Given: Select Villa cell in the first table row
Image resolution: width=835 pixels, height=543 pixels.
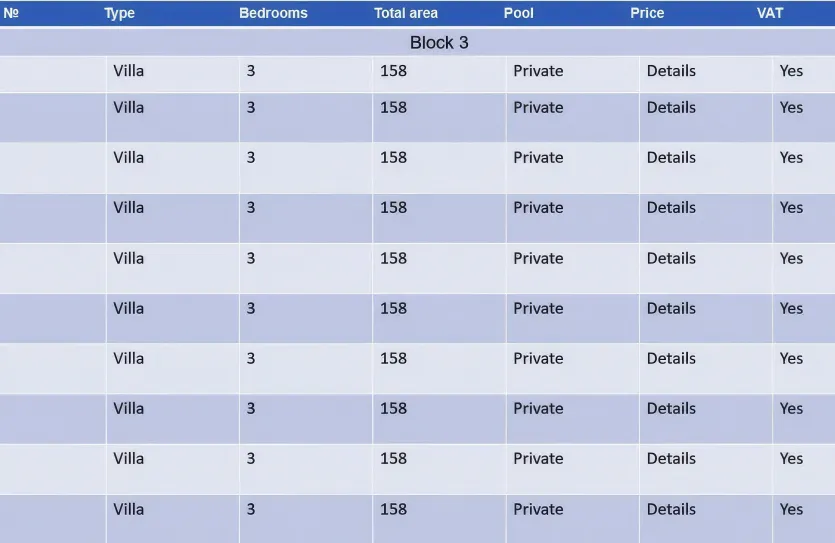Looking at the screenshot, I should [129, 71].
